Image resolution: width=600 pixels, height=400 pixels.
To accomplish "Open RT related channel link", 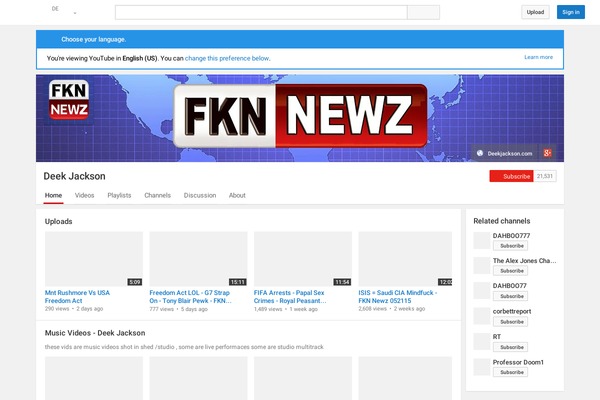I will click(x=497, y=336).
